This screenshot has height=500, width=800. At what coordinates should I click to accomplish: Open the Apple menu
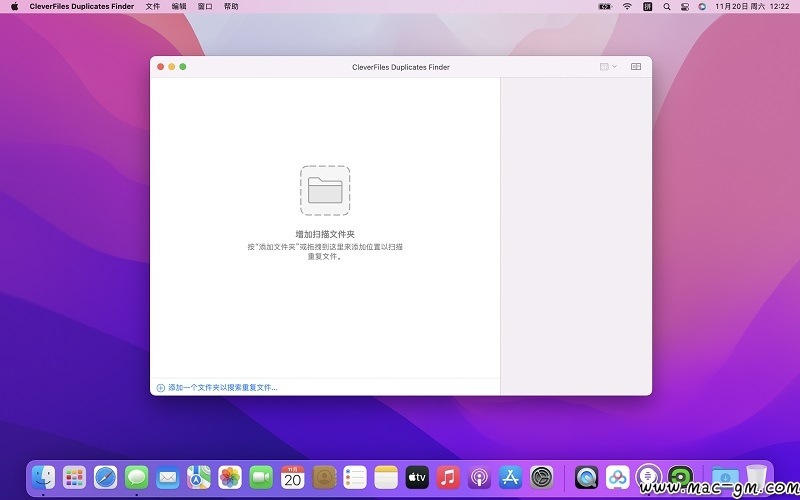coord(15,7)
